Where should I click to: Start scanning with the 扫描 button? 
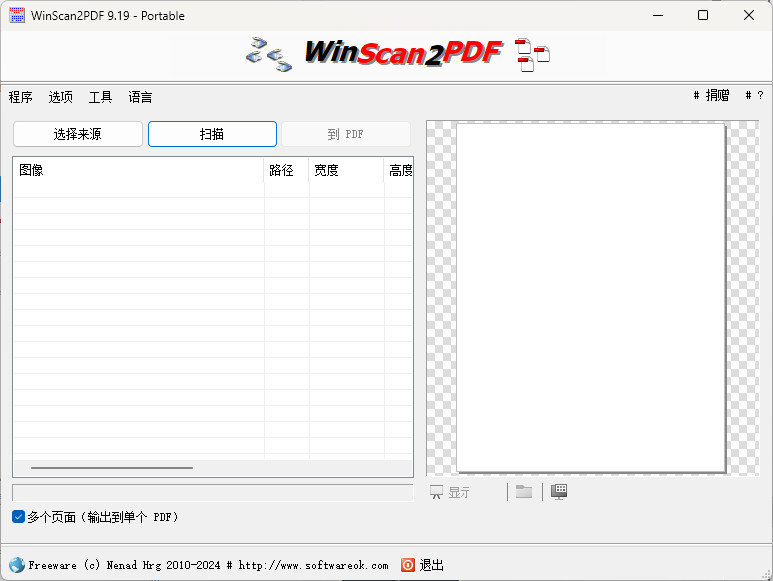click(x=212, y=134)
